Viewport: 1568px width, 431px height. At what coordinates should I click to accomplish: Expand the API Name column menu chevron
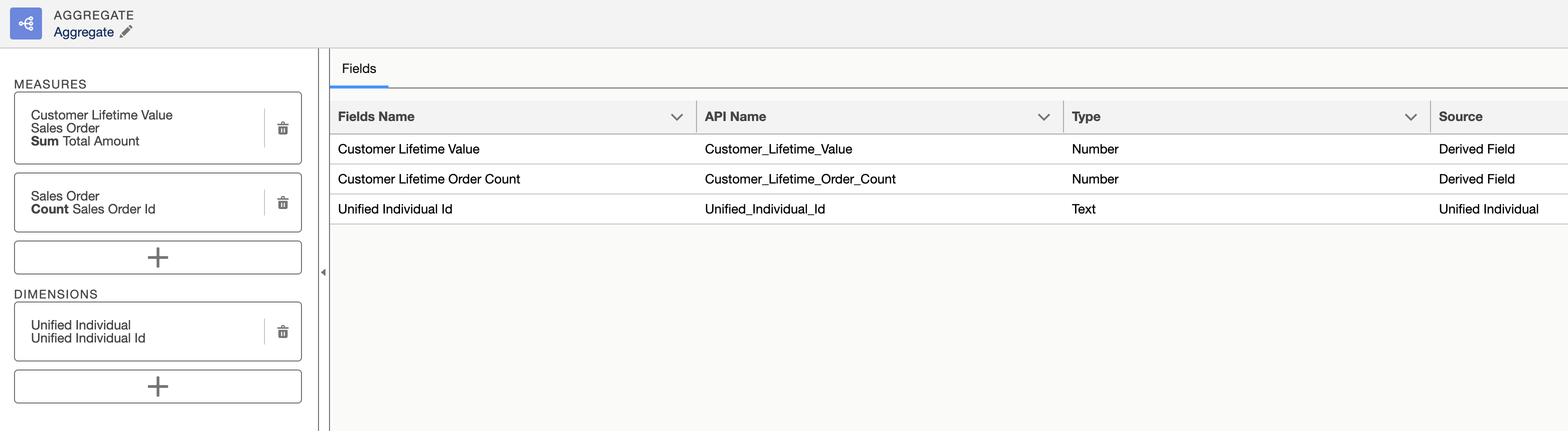coord(1043,117)
